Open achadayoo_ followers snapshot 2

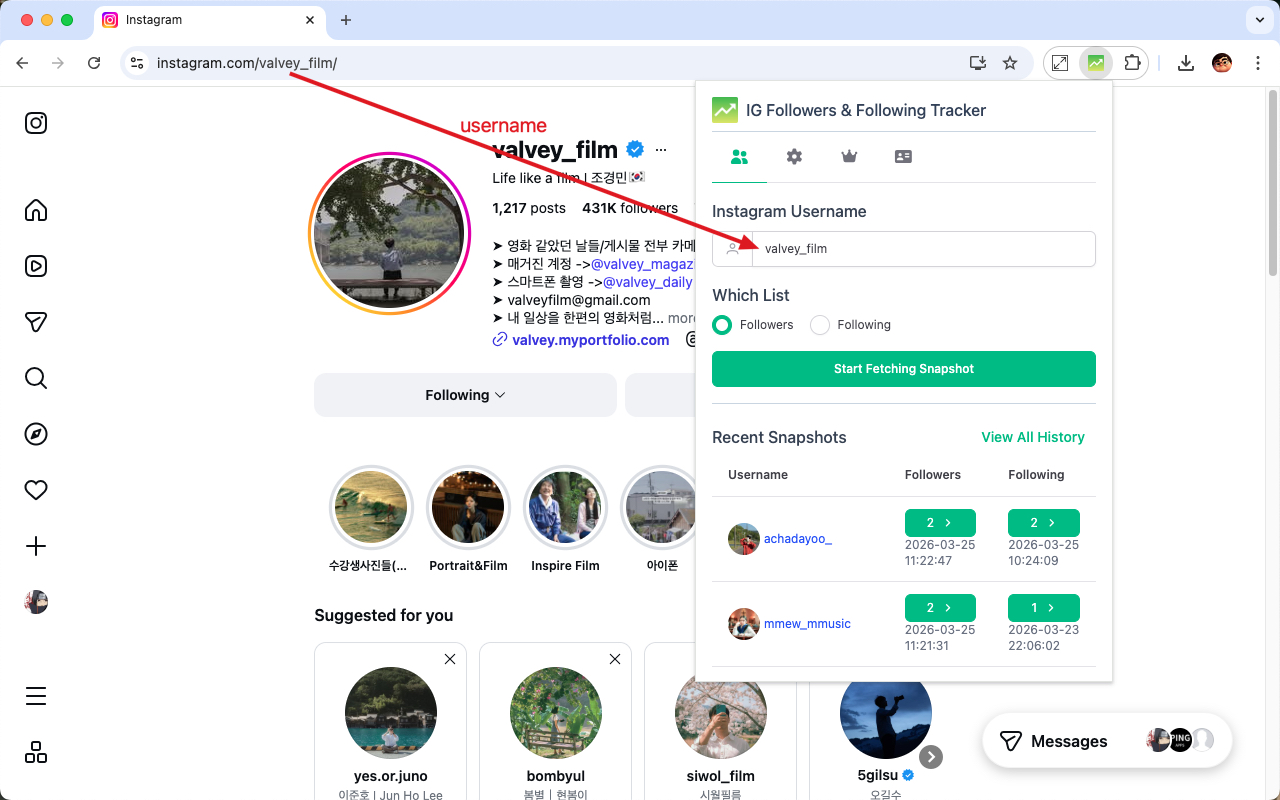(x=940, y=523)
